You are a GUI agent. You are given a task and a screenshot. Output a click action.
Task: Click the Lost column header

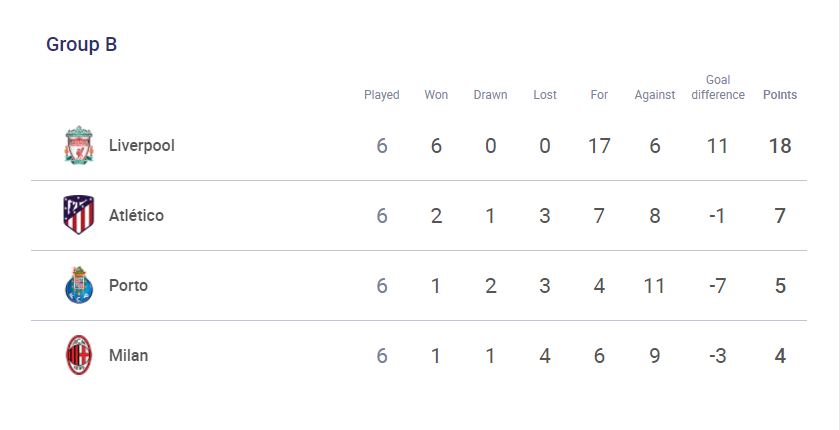tap(545, 95)
